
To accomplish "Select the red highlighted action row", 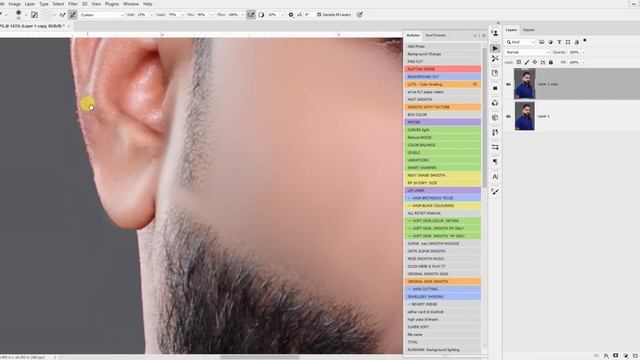I will 442,69.
